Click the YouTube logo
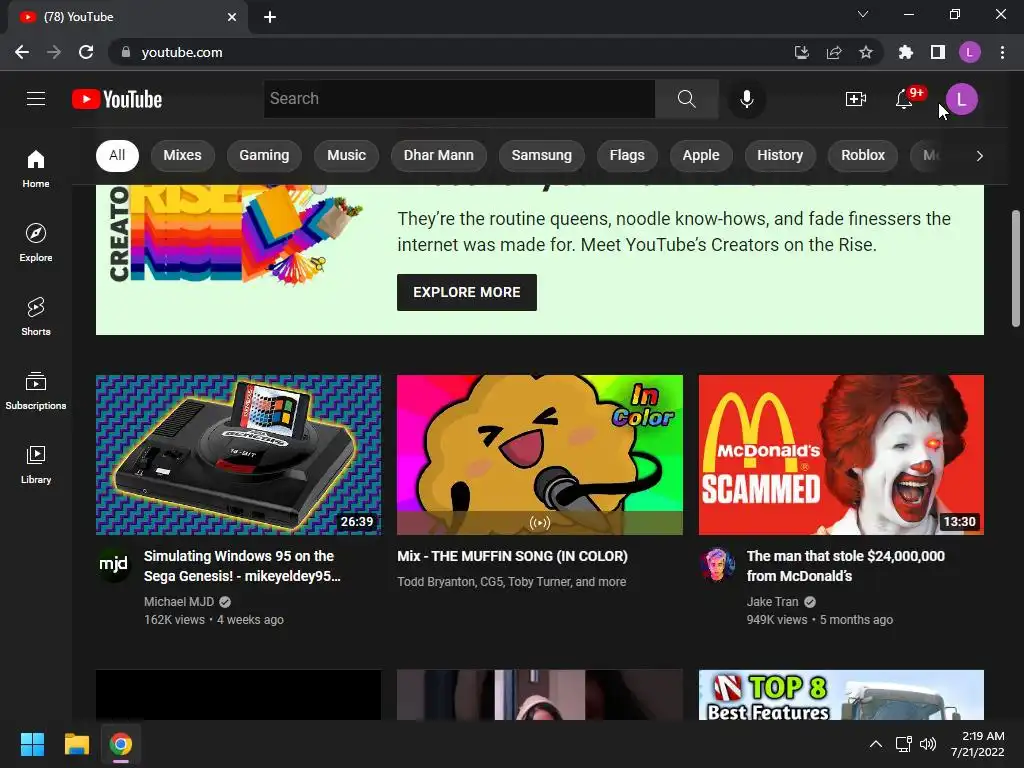 click(117, 99)
